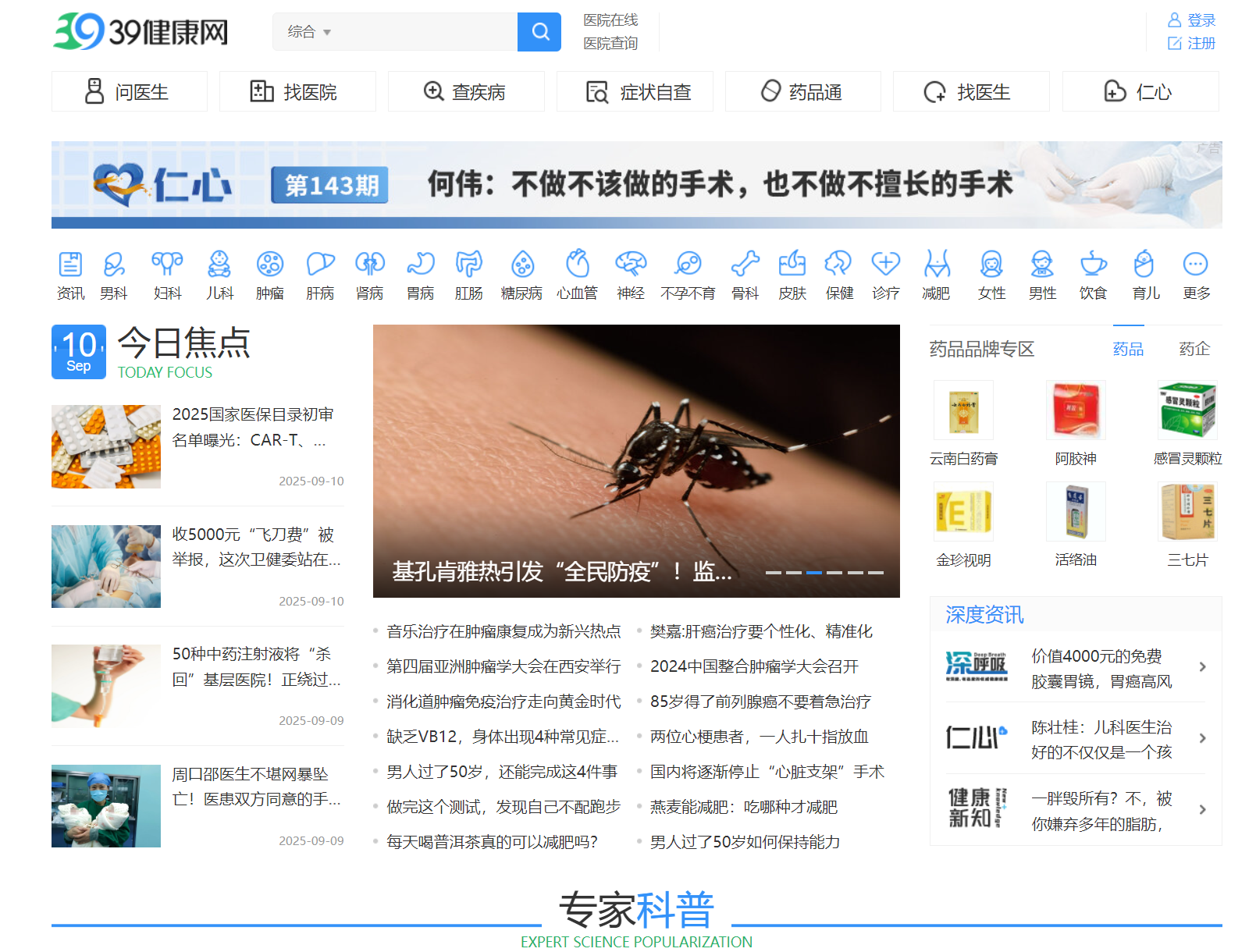Expand the 深呼吸 article arrow

[1202, 667]
